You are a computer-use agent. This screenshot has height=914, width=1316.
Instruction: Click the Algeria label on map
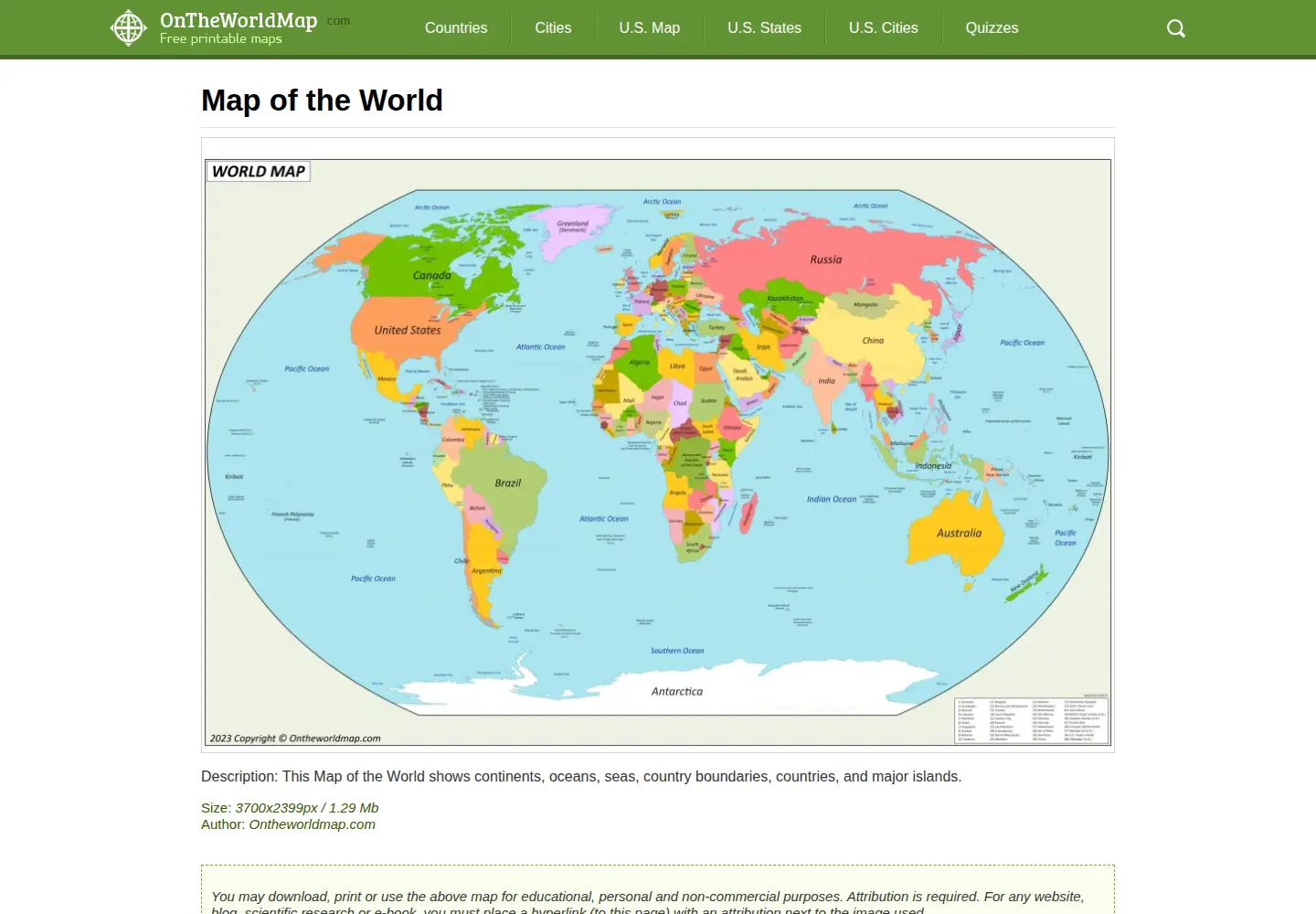[x=639, y=362]
